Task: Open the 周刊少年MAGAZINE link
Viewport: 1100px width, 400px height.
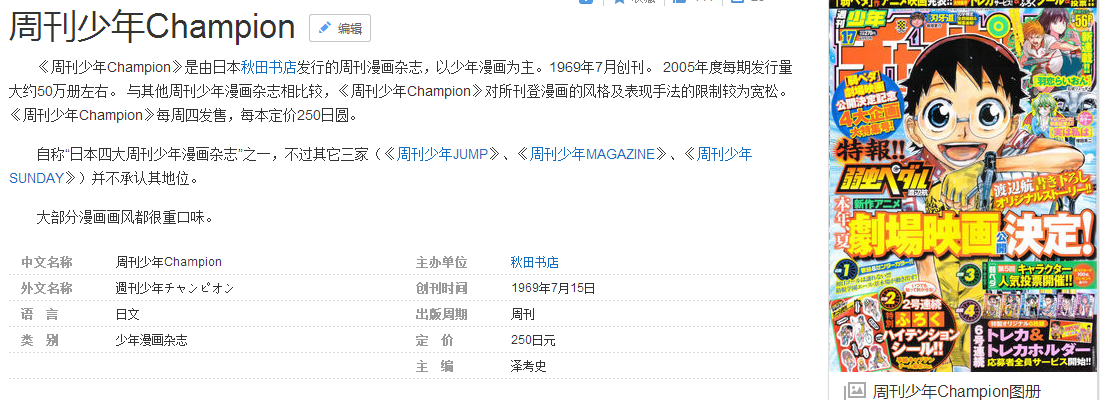Action: coord(598,155)
